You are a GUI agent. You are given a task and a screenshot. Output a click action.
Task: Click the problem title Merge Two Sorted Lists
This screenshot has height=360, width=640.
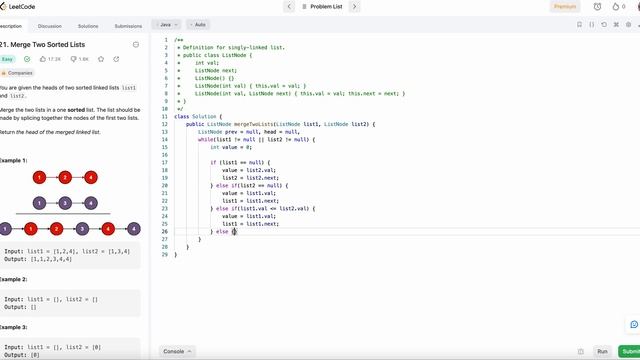[x=42, y=44]
